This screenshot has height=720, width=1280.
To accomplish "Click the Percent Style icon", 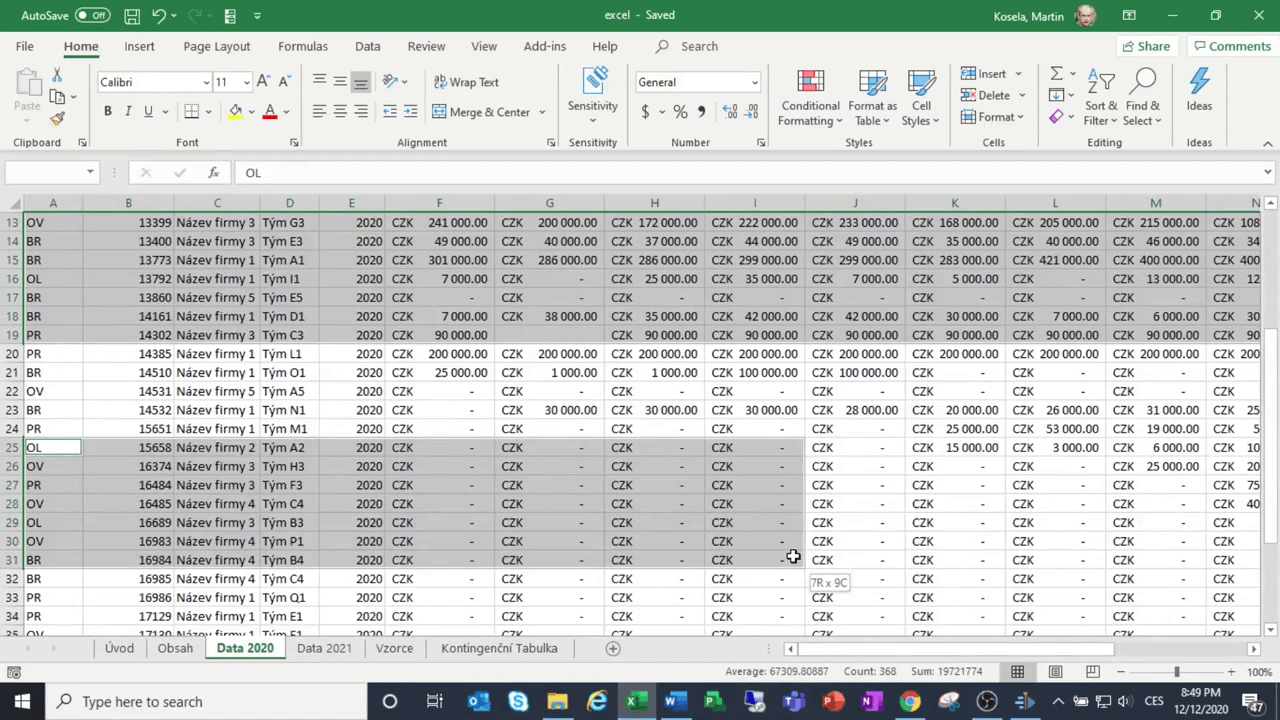I will click(680, 112).
